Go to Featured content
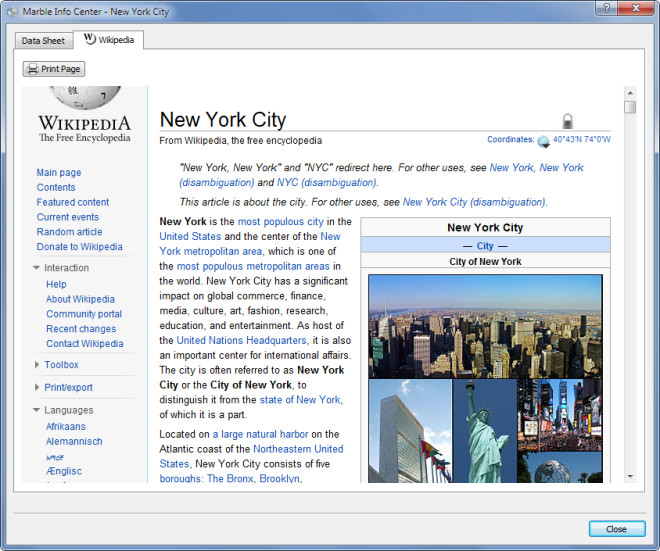This screenshot has width=660, height=551. pyautogui.click(x=73, y=202)
